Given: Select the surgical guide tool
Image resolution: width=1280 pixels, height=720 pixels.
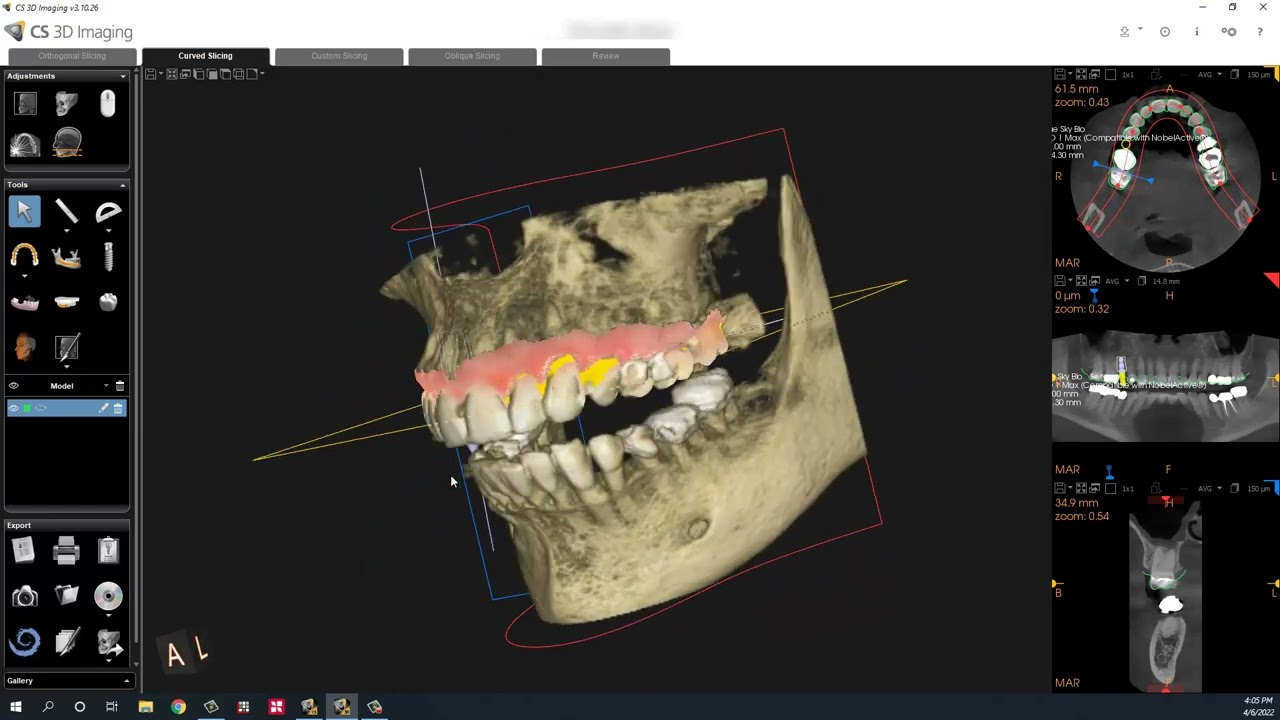Looking at the screenshot, I should pyautogui.click(x=66, y=302).
